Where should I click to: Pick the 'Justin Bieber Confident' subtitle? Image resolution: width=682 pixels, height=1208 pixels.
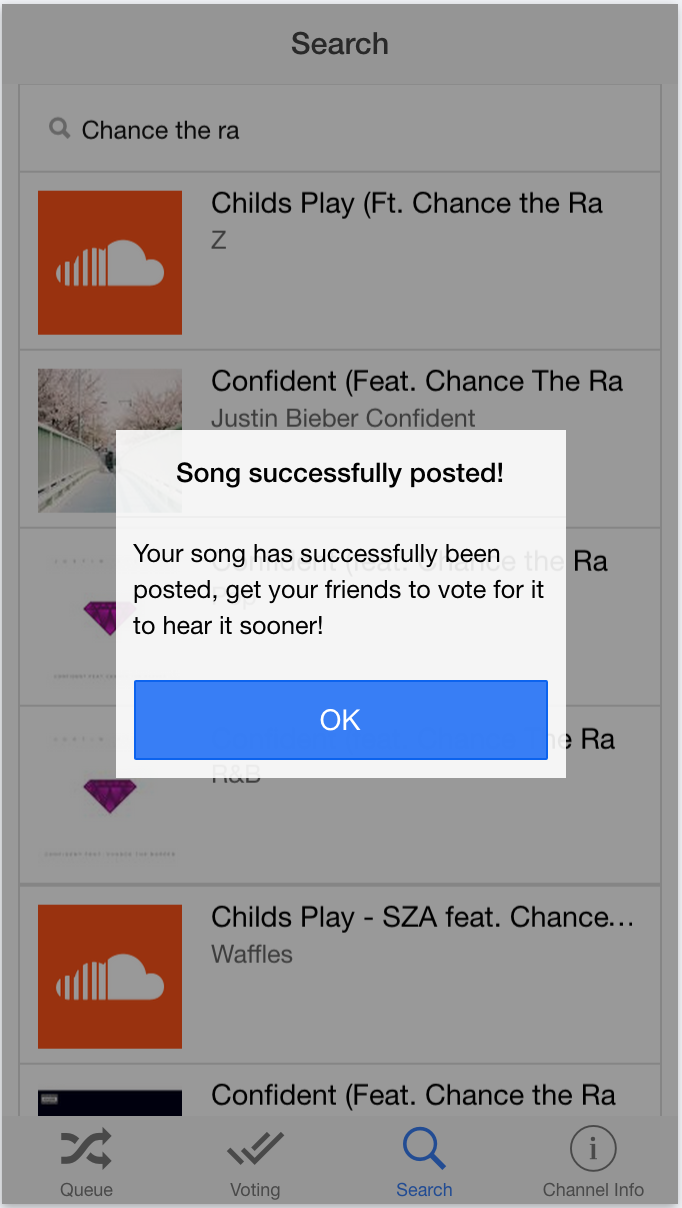click(343, 417)
